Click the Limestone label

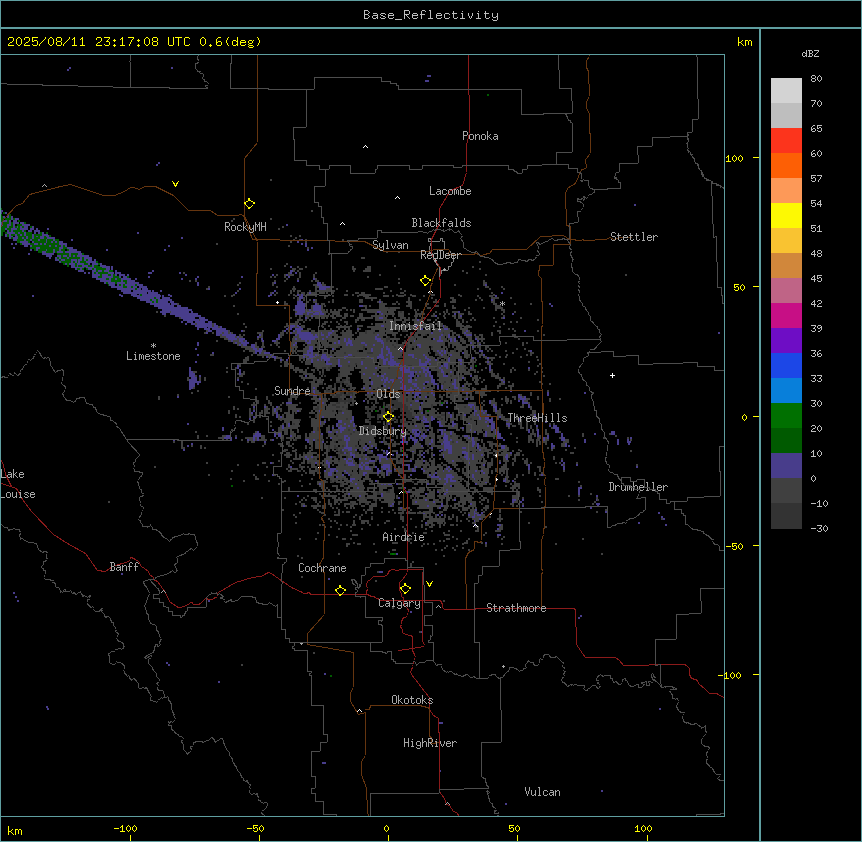pyautogui.click(x=153, y=356)
